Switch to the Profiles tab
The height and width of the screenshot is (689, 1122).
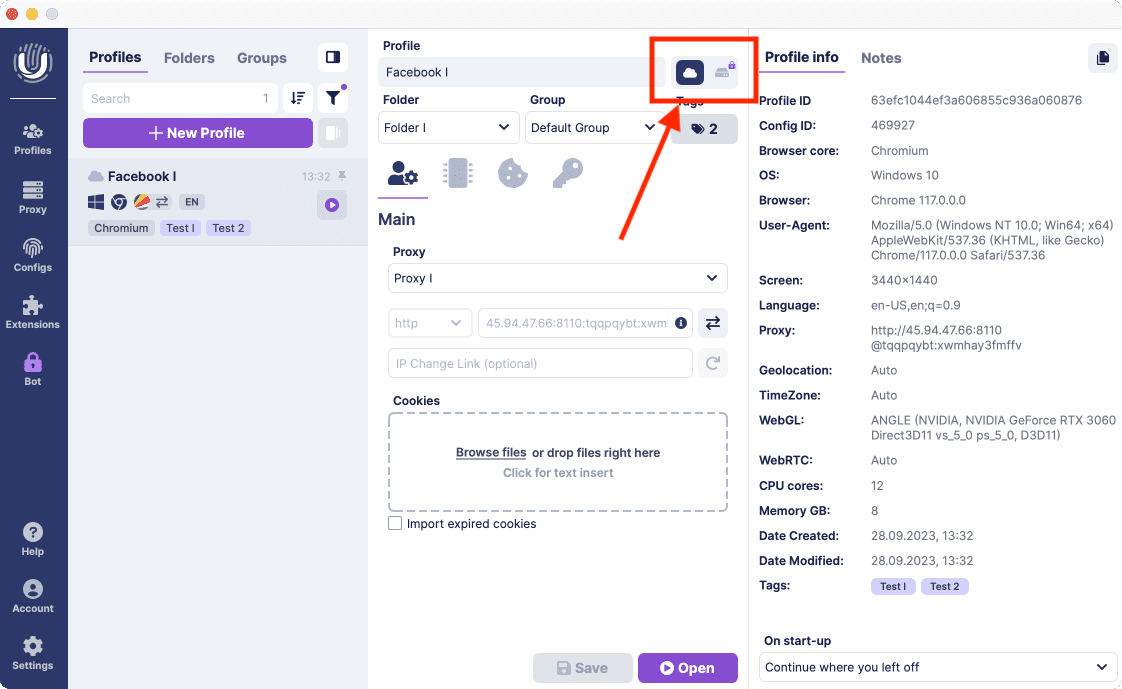click(115, 57)
